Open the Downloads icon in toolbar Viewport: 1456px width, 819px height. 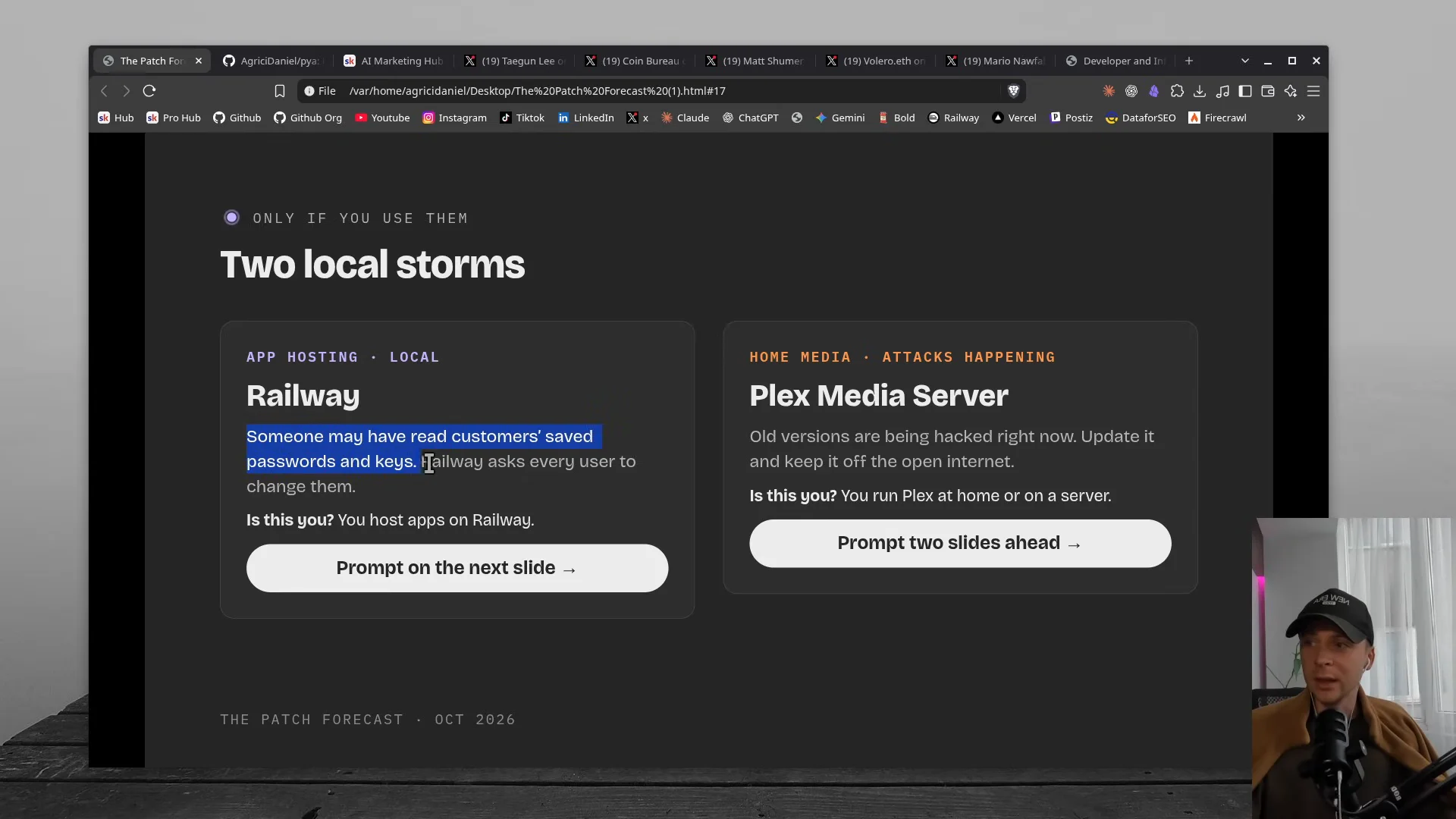click(1200, 91)
